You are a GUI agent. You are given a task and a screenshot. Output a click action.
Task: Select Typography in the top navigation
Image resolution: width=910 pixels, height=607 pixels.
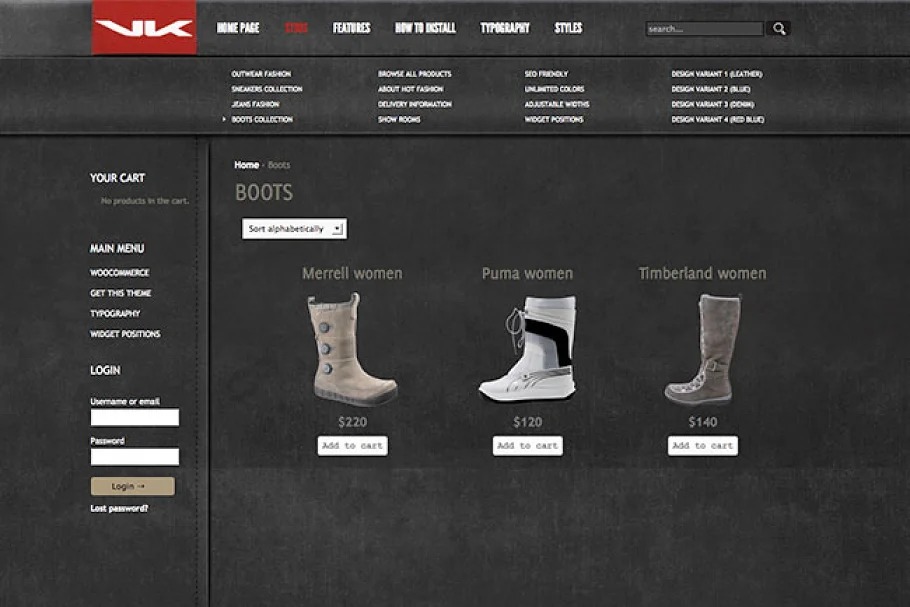(x=505, y=28)
